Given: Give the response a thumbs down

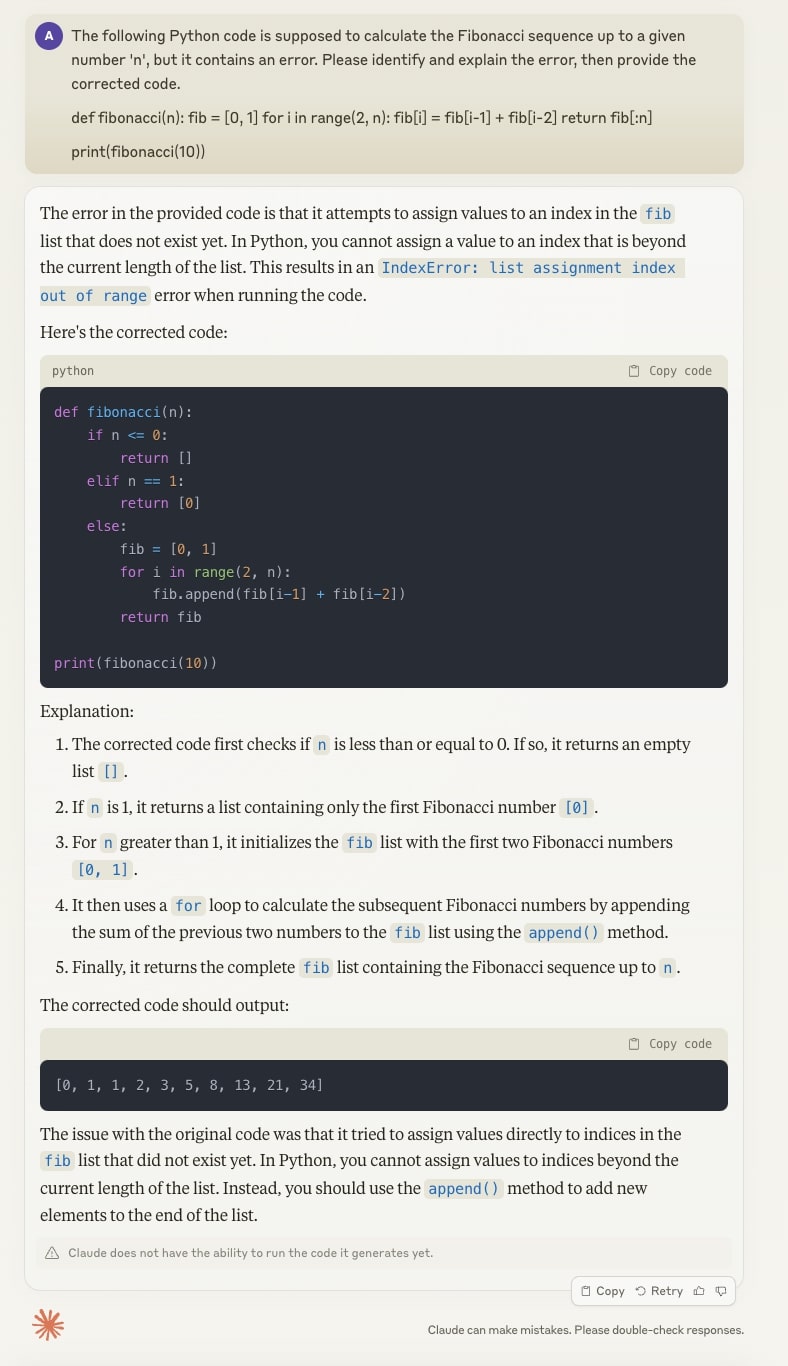Looking at the screenshot, I should point(721,1291).
